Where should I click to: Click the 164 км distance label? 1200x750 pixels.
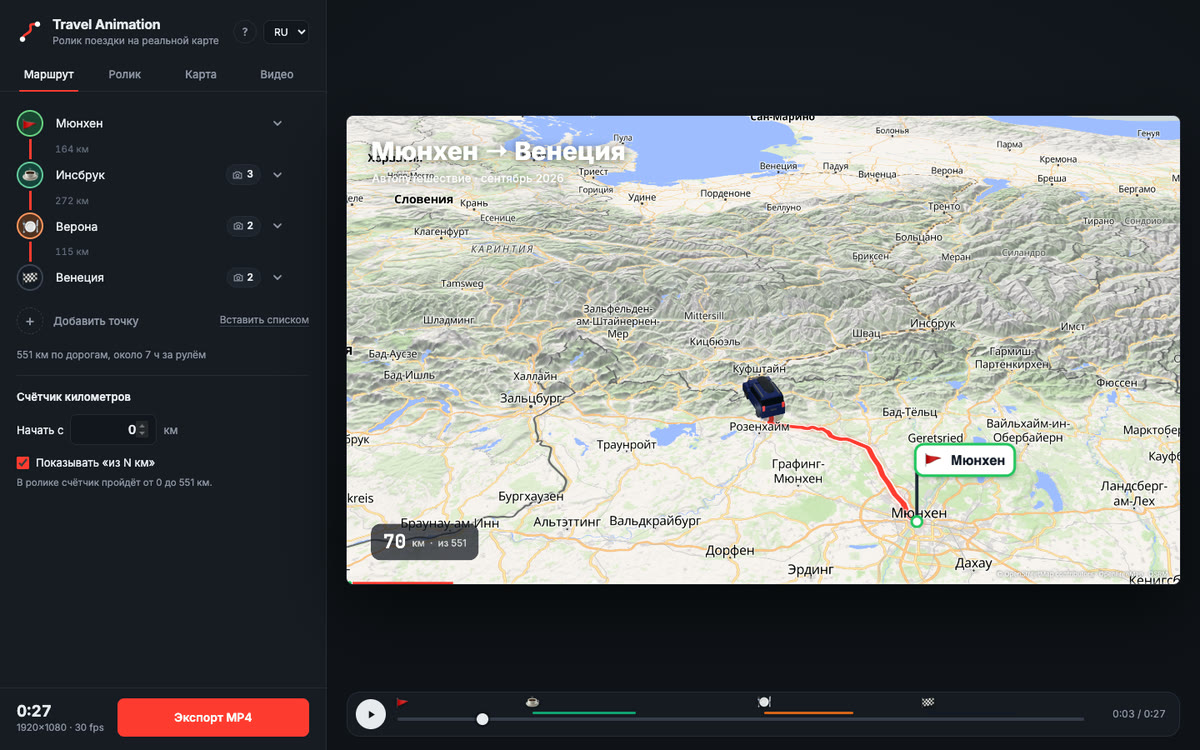pyautogui.click(x=72, y=149)
